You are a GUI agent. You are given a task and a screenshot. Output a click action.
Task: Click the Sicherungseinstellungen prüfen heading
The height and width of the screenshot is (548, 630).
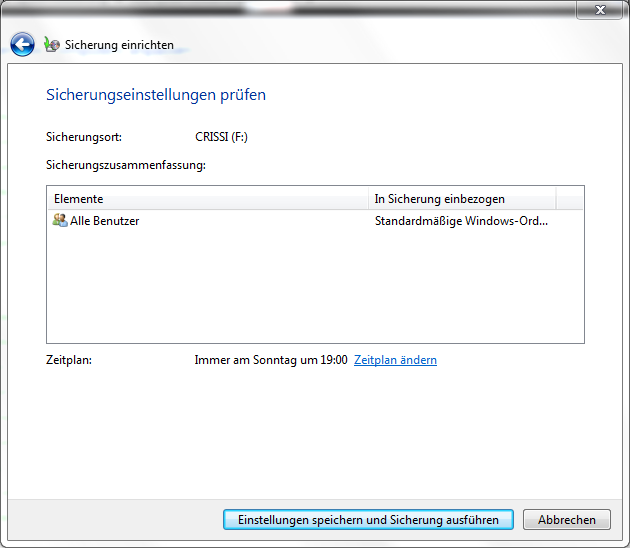156,96
